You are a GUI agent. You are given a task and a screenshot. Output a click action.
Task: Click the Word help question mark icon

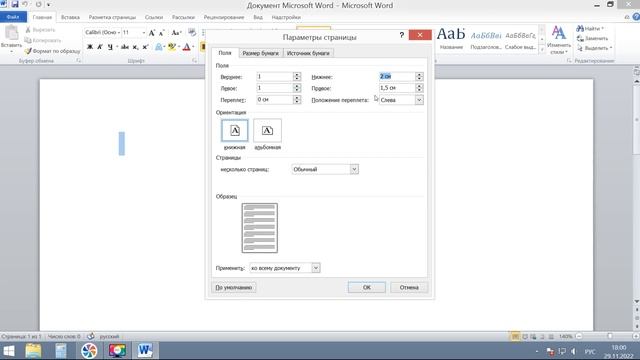coord(636,17)
